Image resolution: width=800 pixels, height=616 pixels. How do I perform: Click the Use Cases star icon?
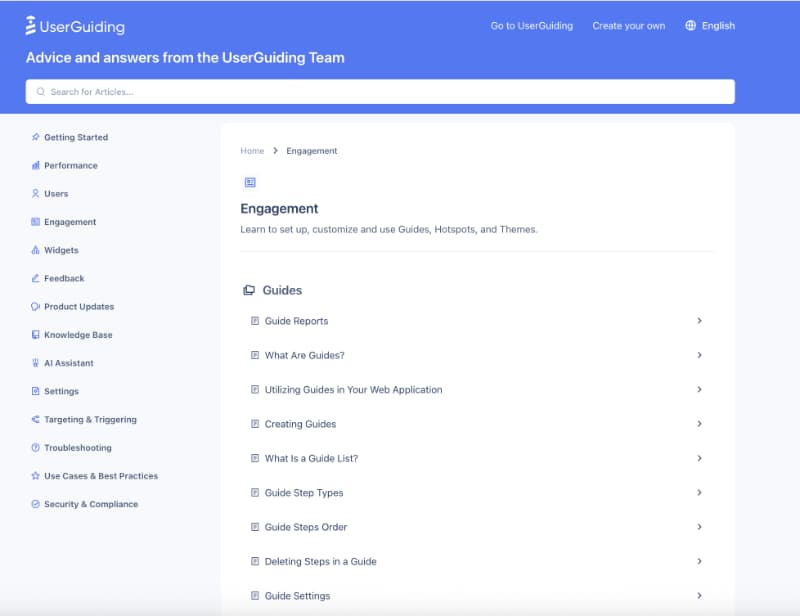tap(35, 476)
